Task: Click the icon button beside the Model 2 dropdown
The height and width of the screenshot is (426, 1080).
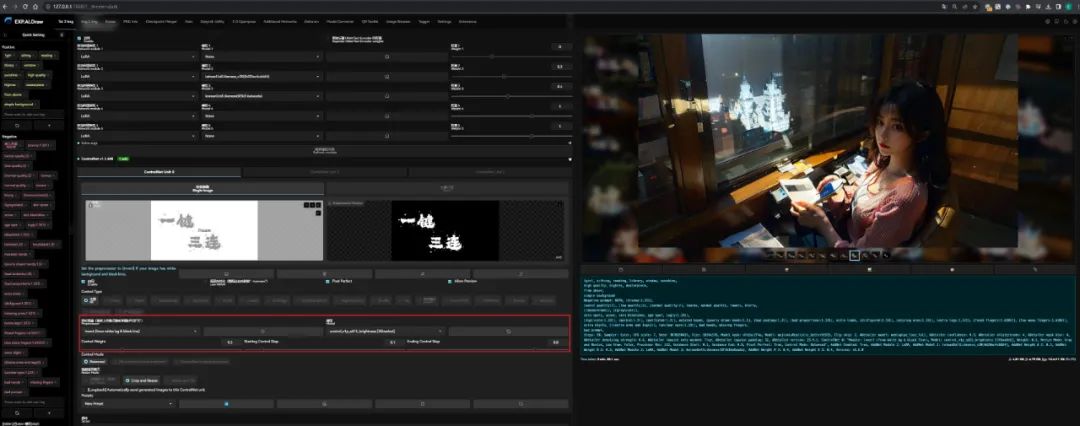Action: (x=386, y=77)
